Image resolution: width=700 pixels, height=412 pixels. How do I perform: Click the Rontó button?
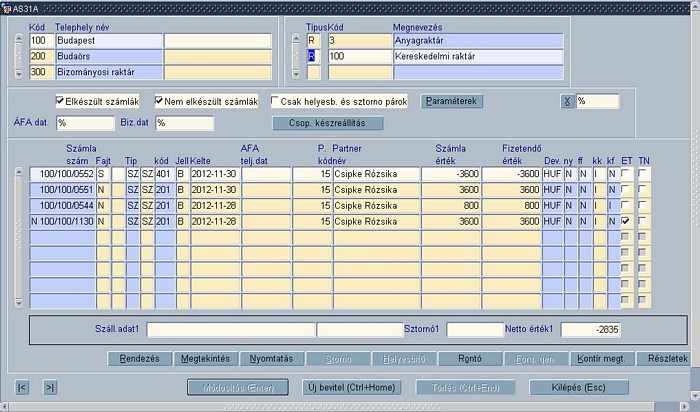click(x=470, y=358)
